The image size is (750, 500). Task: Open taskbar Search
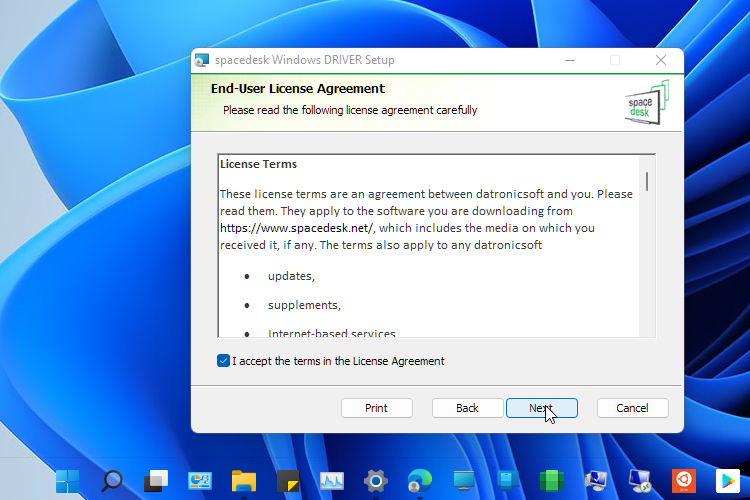click(112, 481)
